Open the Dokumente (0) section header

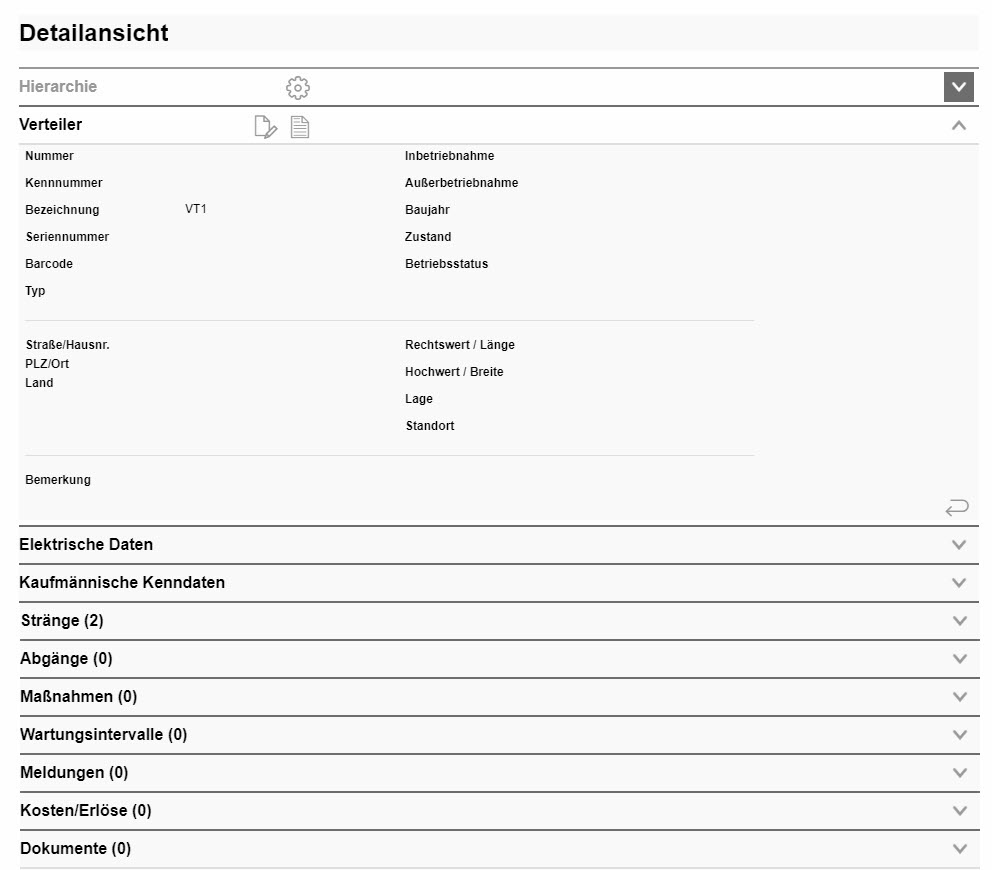[x=75, y=849]
